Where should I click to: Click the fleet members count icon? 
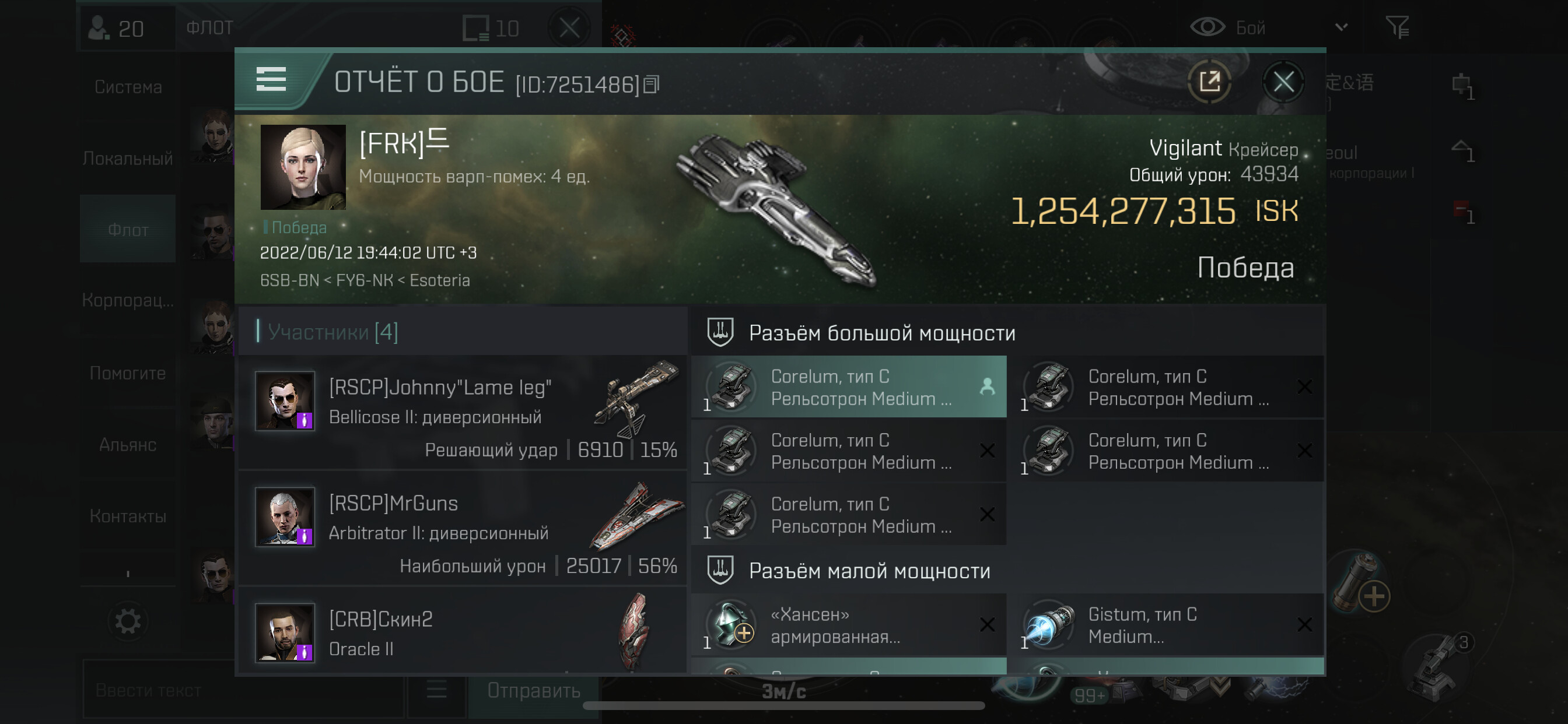pos(99,28)
